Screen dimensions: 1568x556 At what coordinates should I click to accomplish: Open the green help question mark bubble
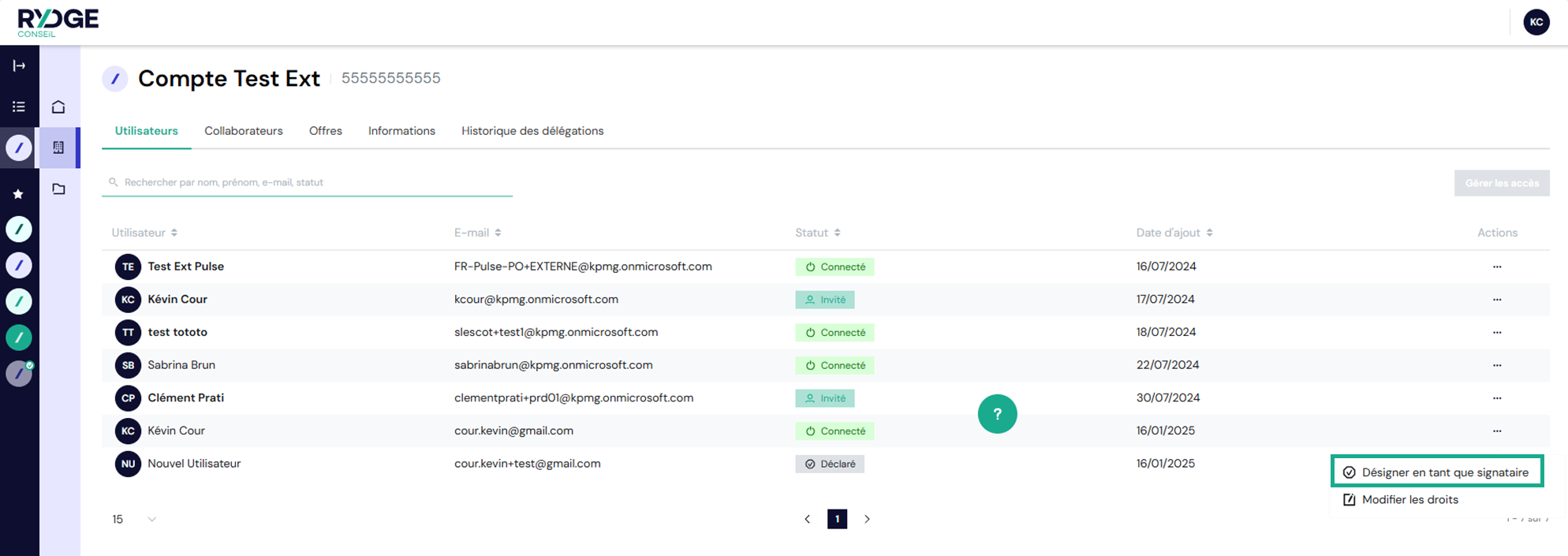[x=997, y=414]
